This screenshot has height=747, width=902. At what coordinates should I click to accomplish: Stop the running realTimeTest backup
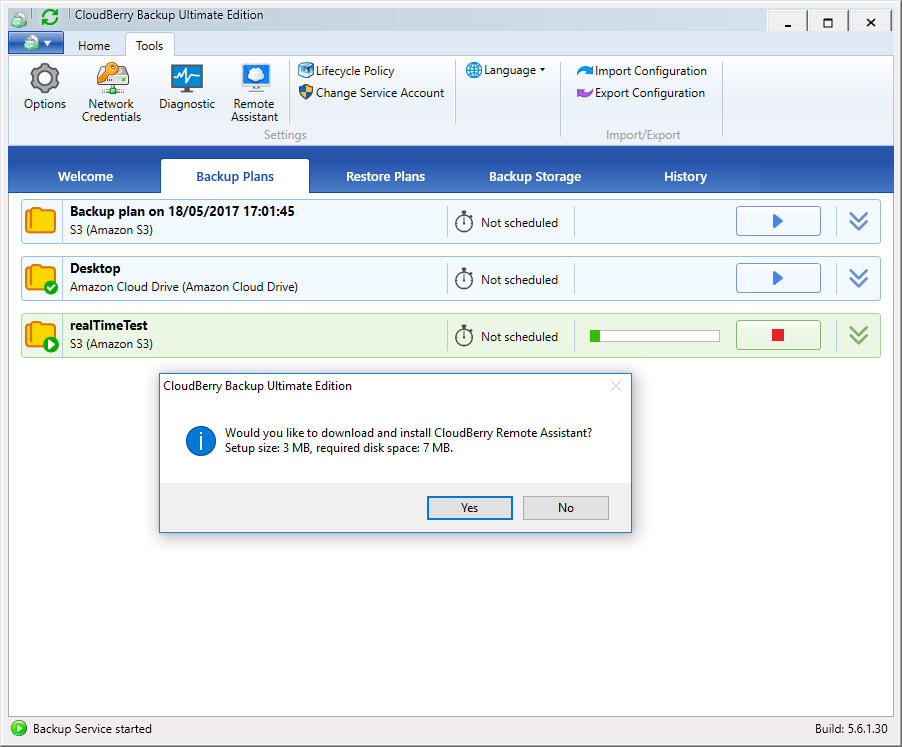778,335
